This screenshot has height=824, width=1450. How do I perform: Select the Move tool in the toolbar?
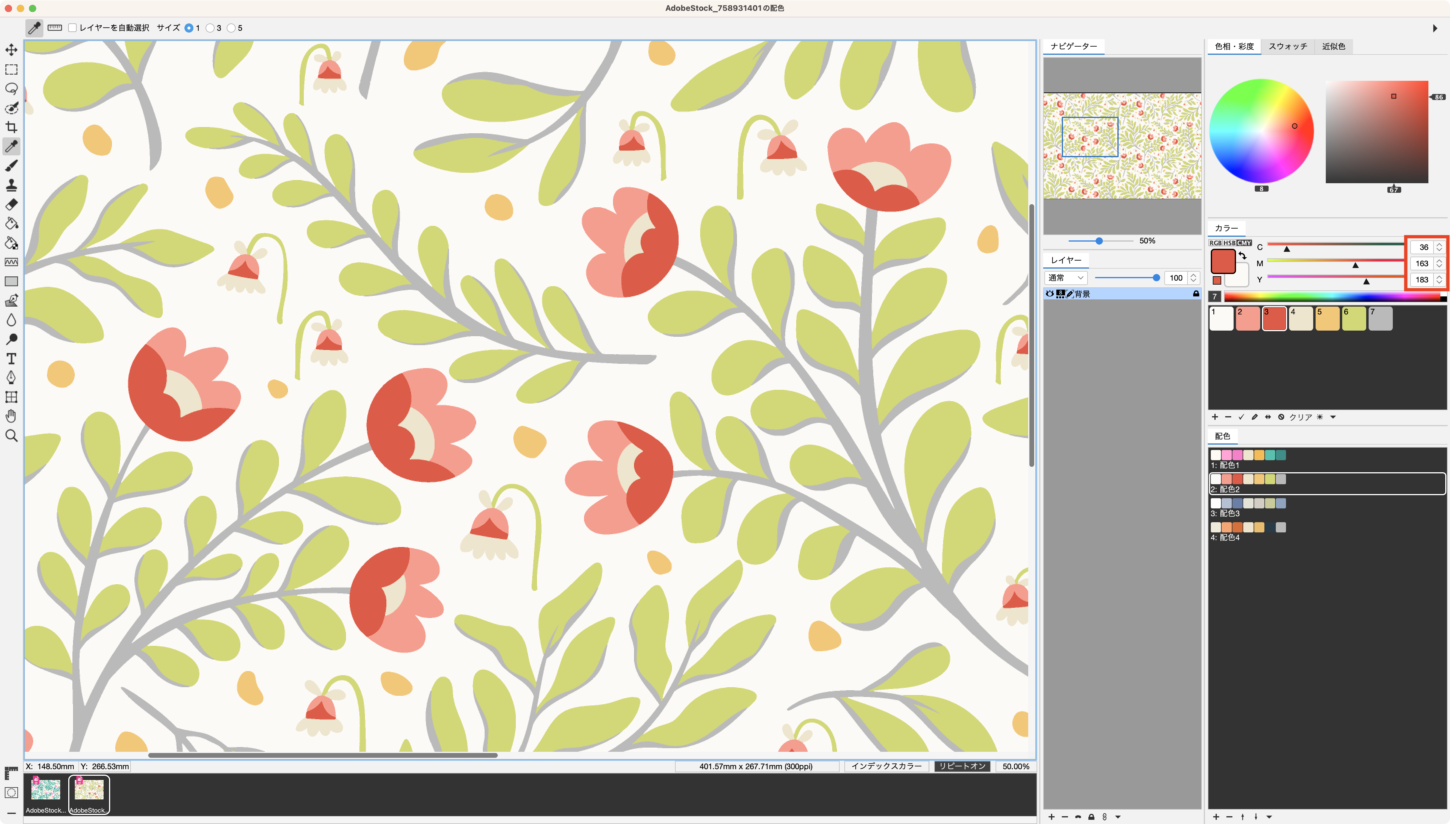[11, 50]
